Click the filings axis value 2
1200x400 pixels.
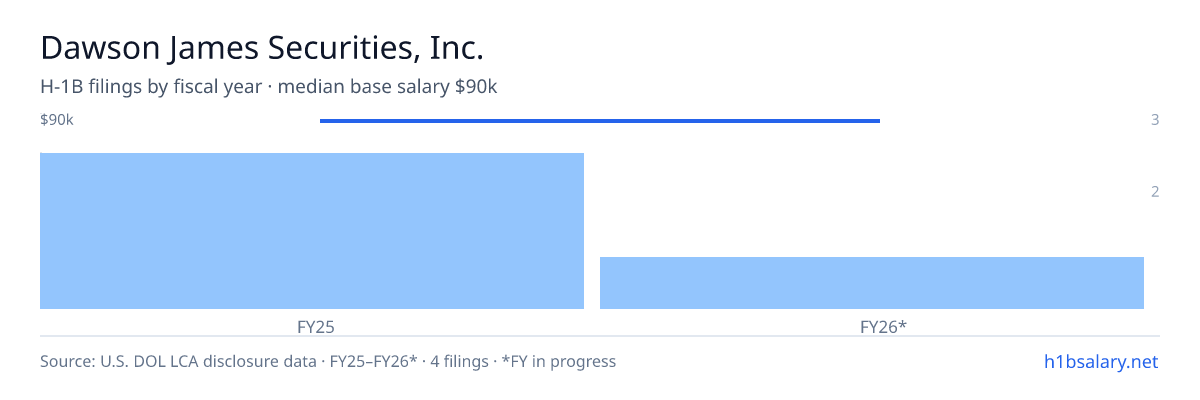[x=1155, y=192]
